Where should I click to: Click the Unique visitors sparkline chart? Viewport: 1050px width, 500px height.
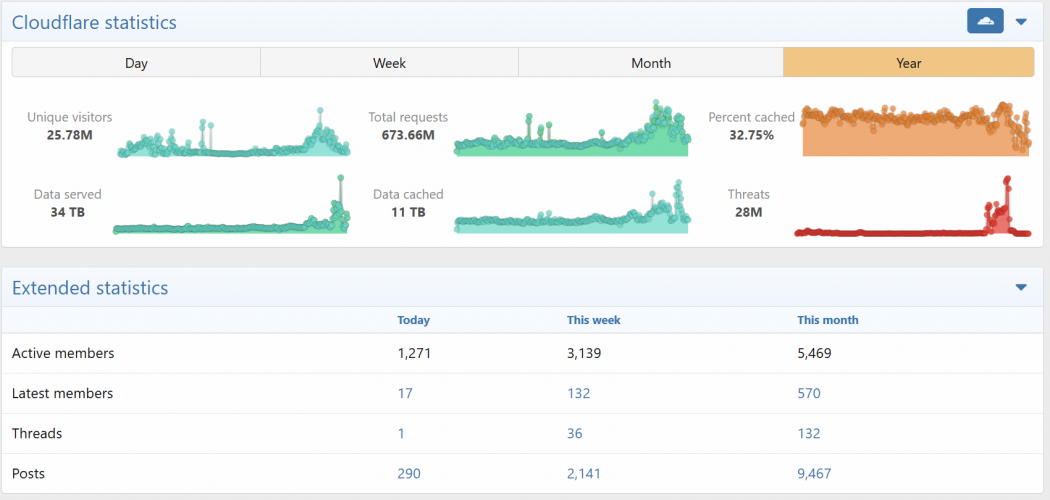click(x=234, y=133)
